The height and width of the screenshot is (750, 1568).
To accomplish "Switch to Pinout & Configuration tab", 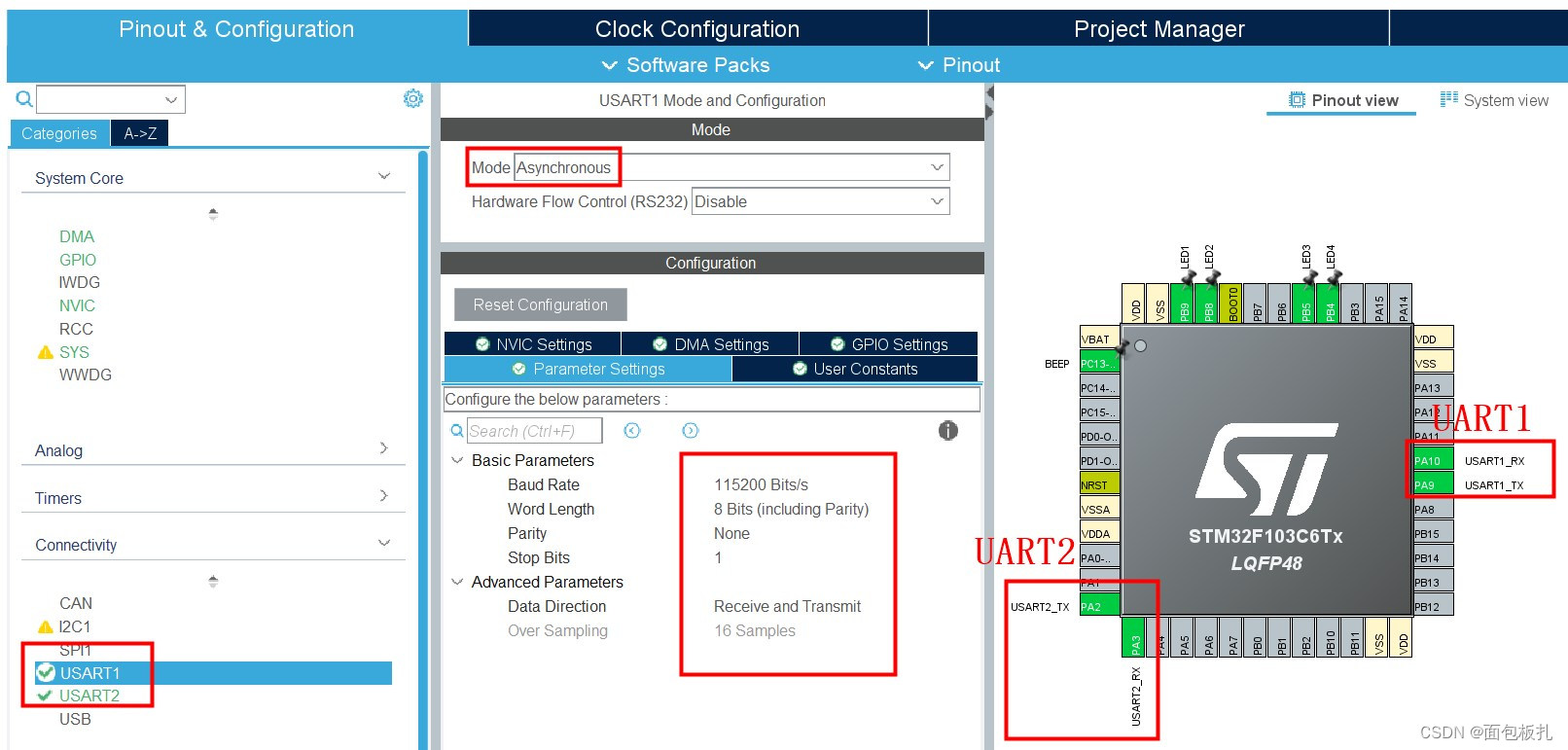I will click(x=236, y=29).
